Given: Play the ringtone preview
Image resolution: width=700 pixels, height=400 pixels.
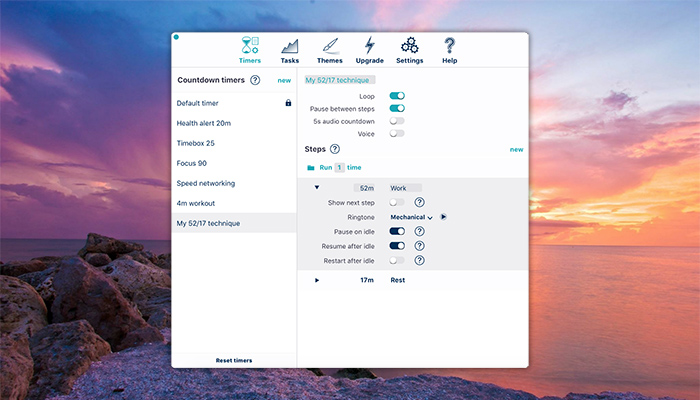Looking at the screenshot, I should pos(443,217).
